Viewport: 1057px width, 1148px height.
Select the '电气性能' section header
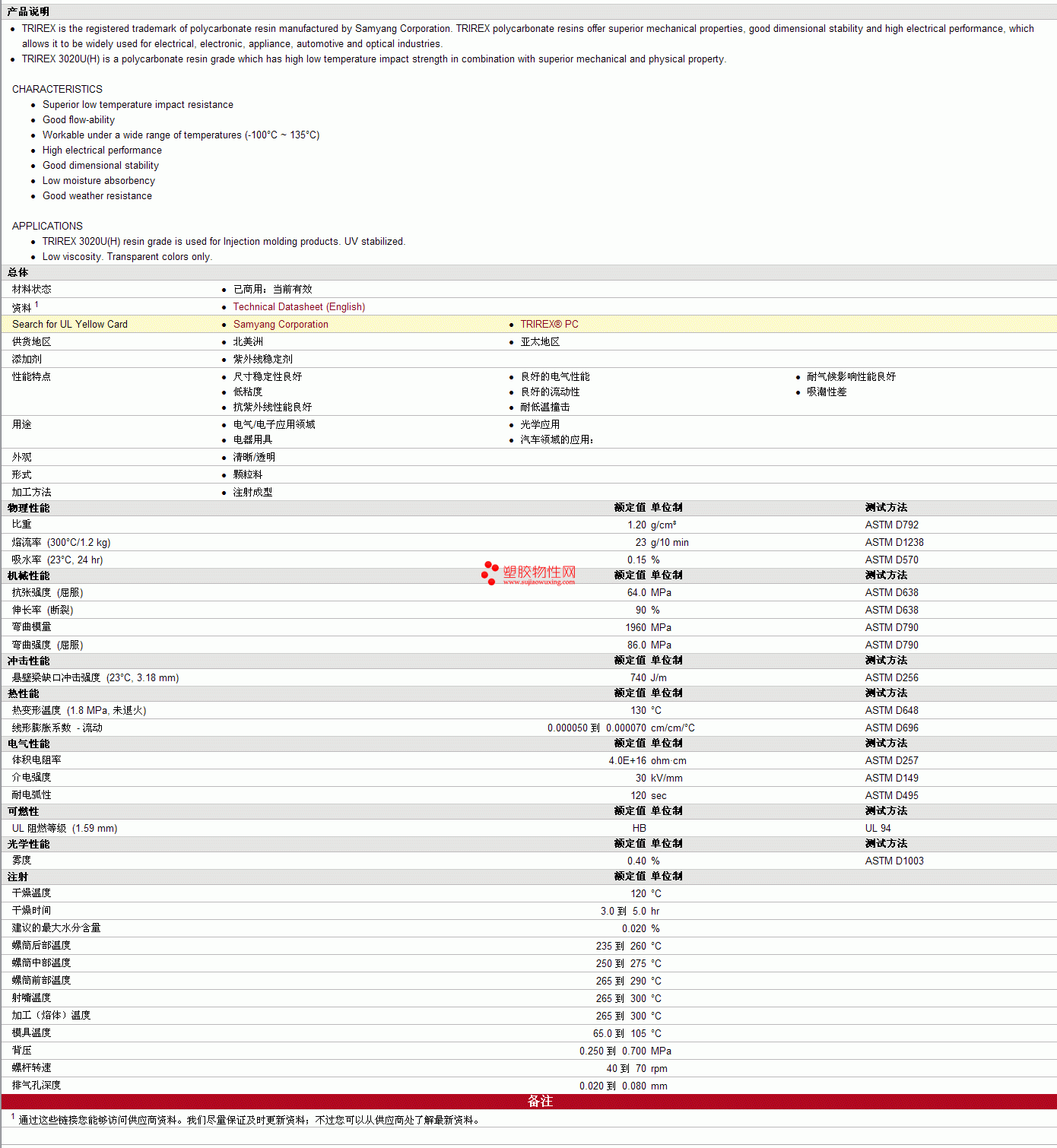pos(28,744)
